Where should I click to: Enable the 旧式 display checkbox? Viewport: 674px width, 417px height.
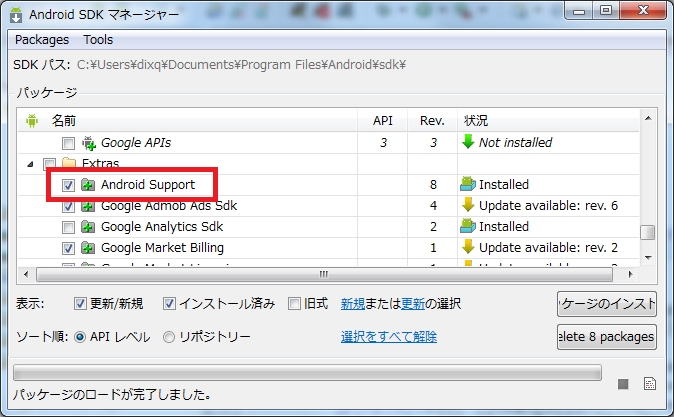click(294, 304)
